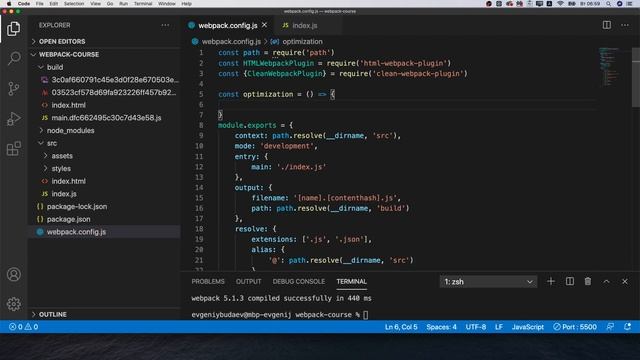Expand the Open Editors section
Screen dimensions: 640x360
coord(105,41)
